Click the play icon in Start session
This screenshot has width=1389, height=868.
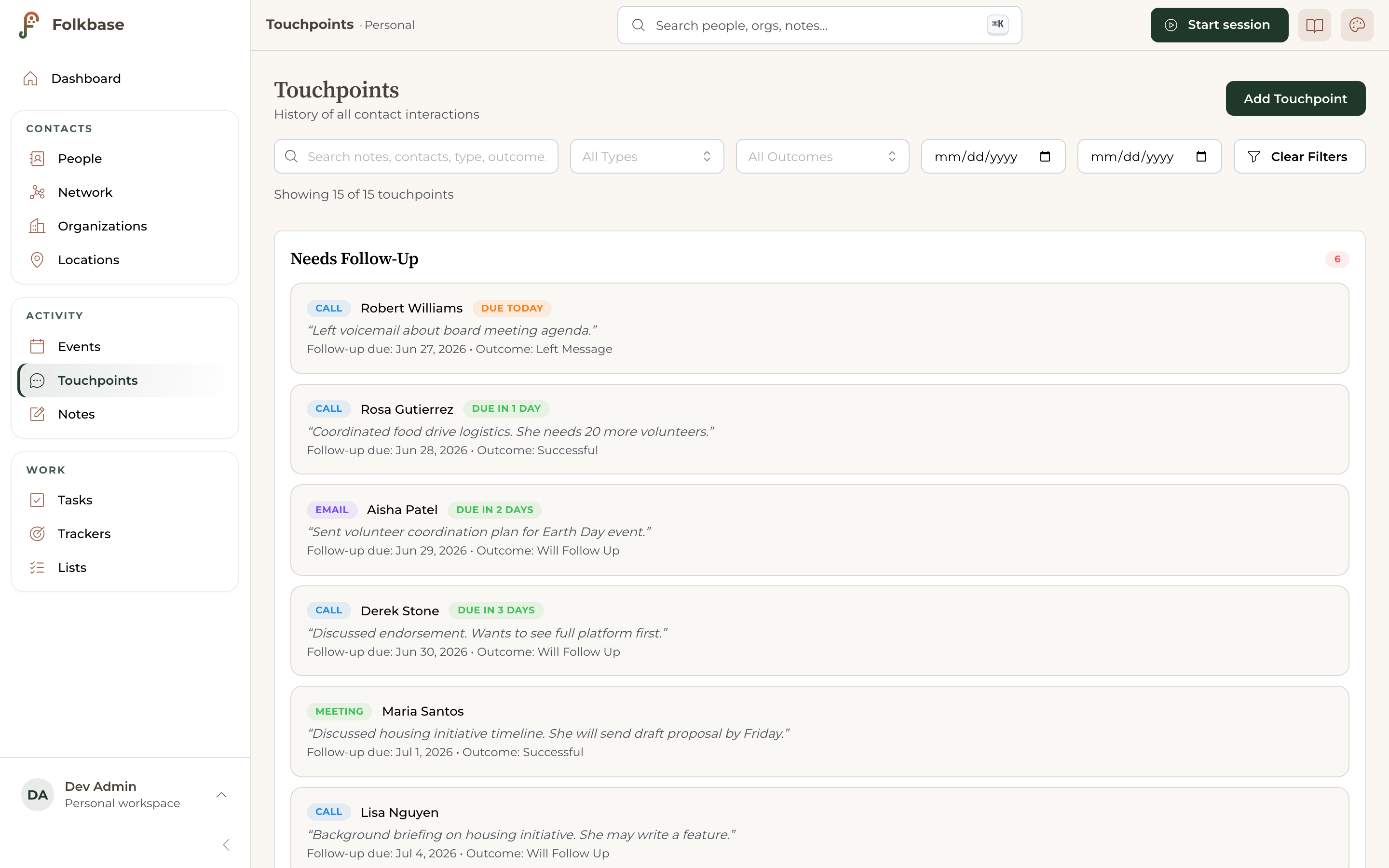point(1171,25)
